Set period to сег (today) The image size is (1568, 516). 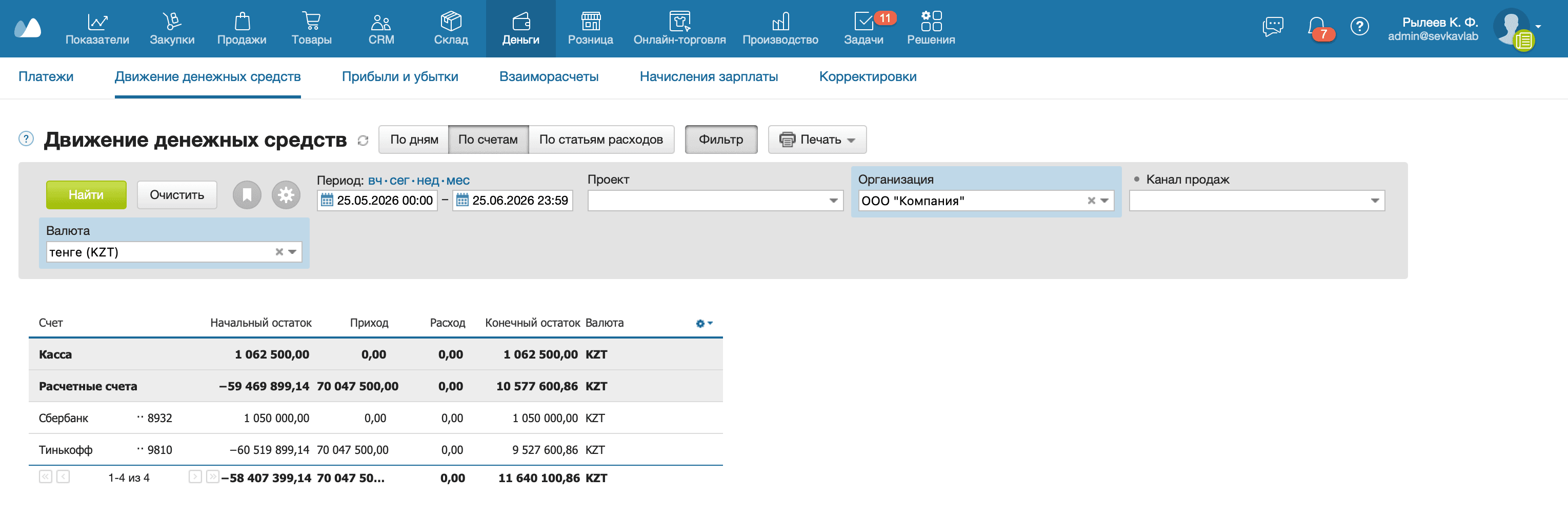tap(399, 181)
